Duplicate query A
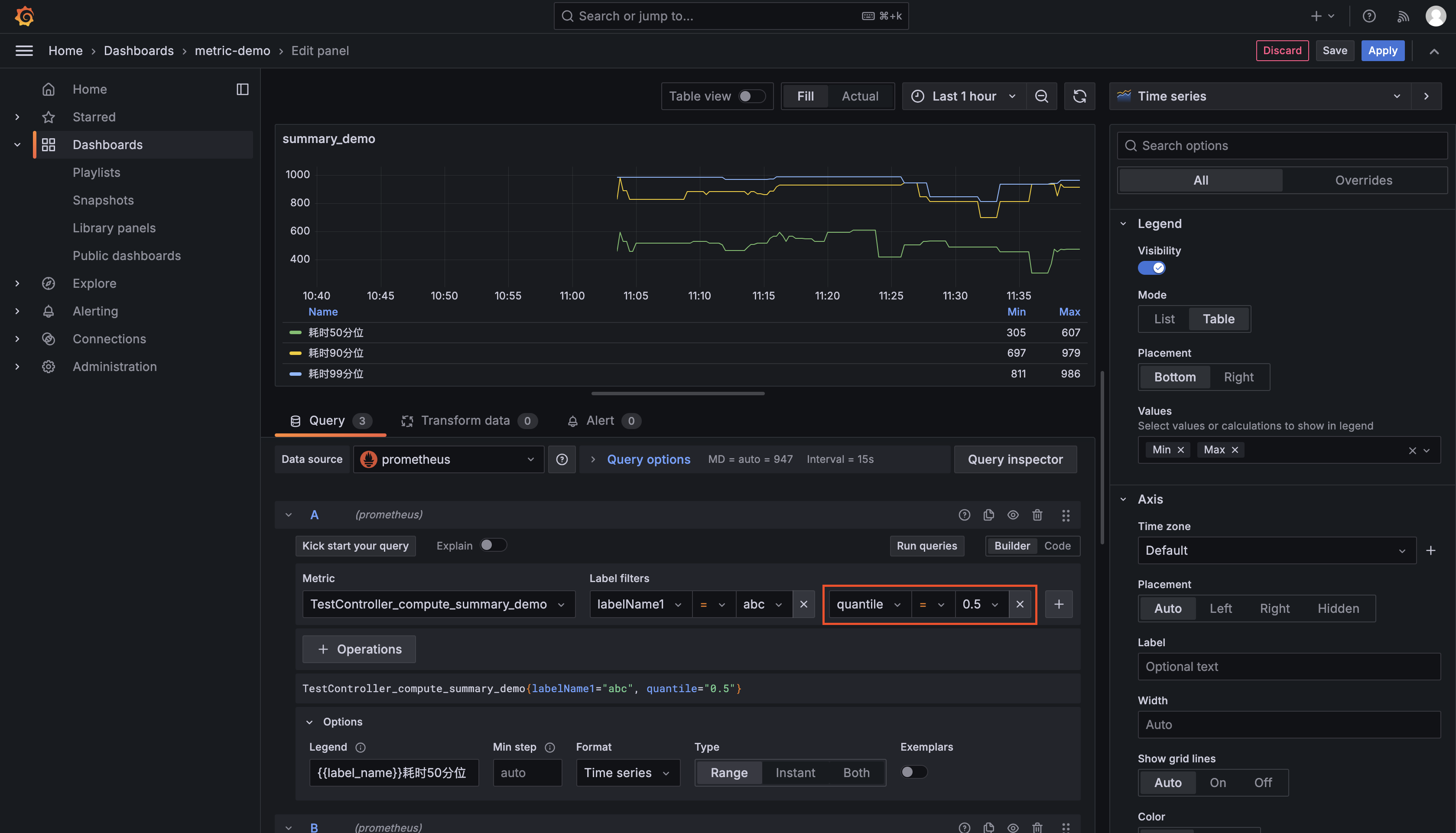 coord(988,515)
